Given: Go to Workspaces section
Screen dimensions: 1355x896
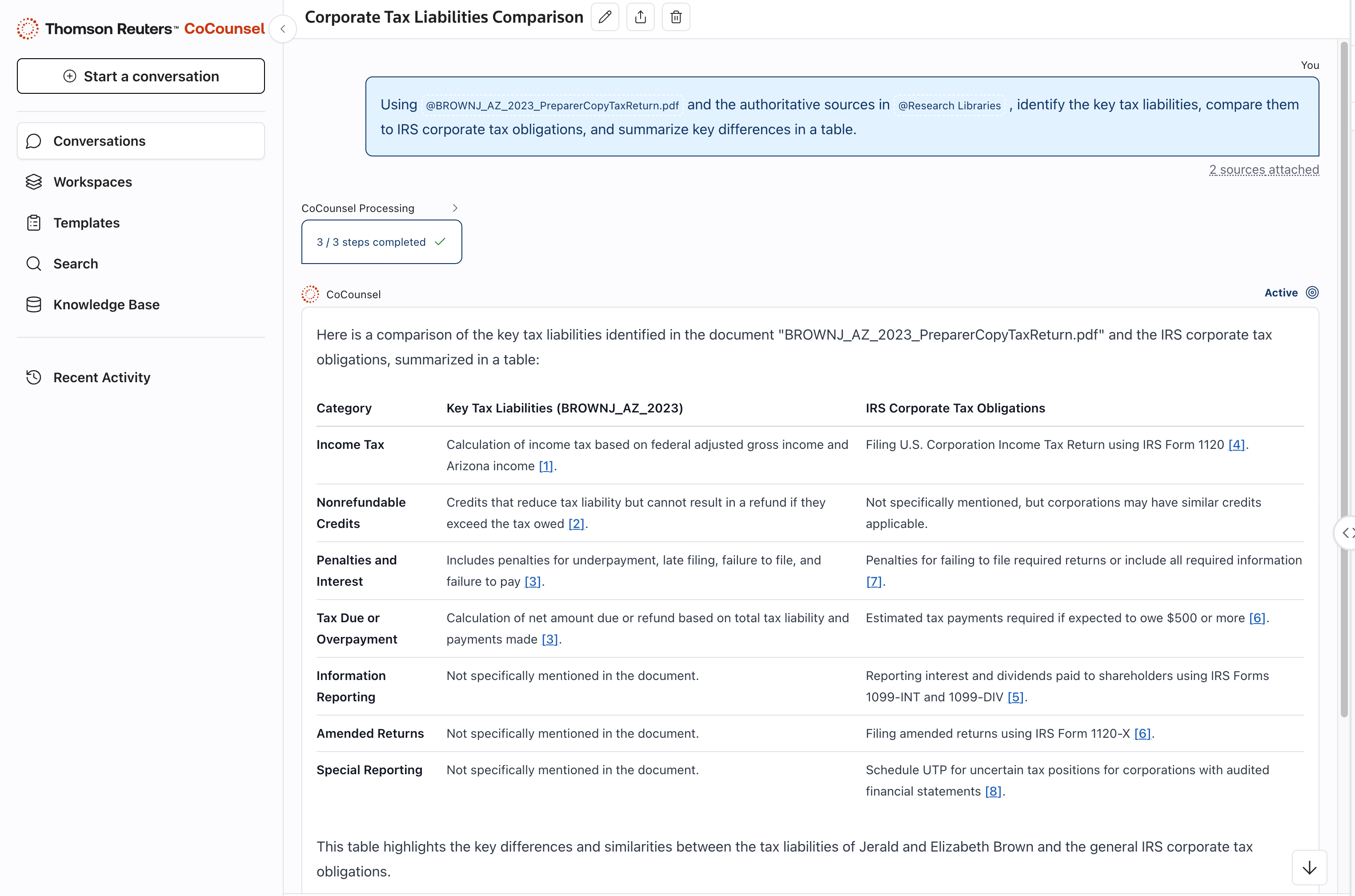Looking at the screenshot, I should [x=92, y=182].
